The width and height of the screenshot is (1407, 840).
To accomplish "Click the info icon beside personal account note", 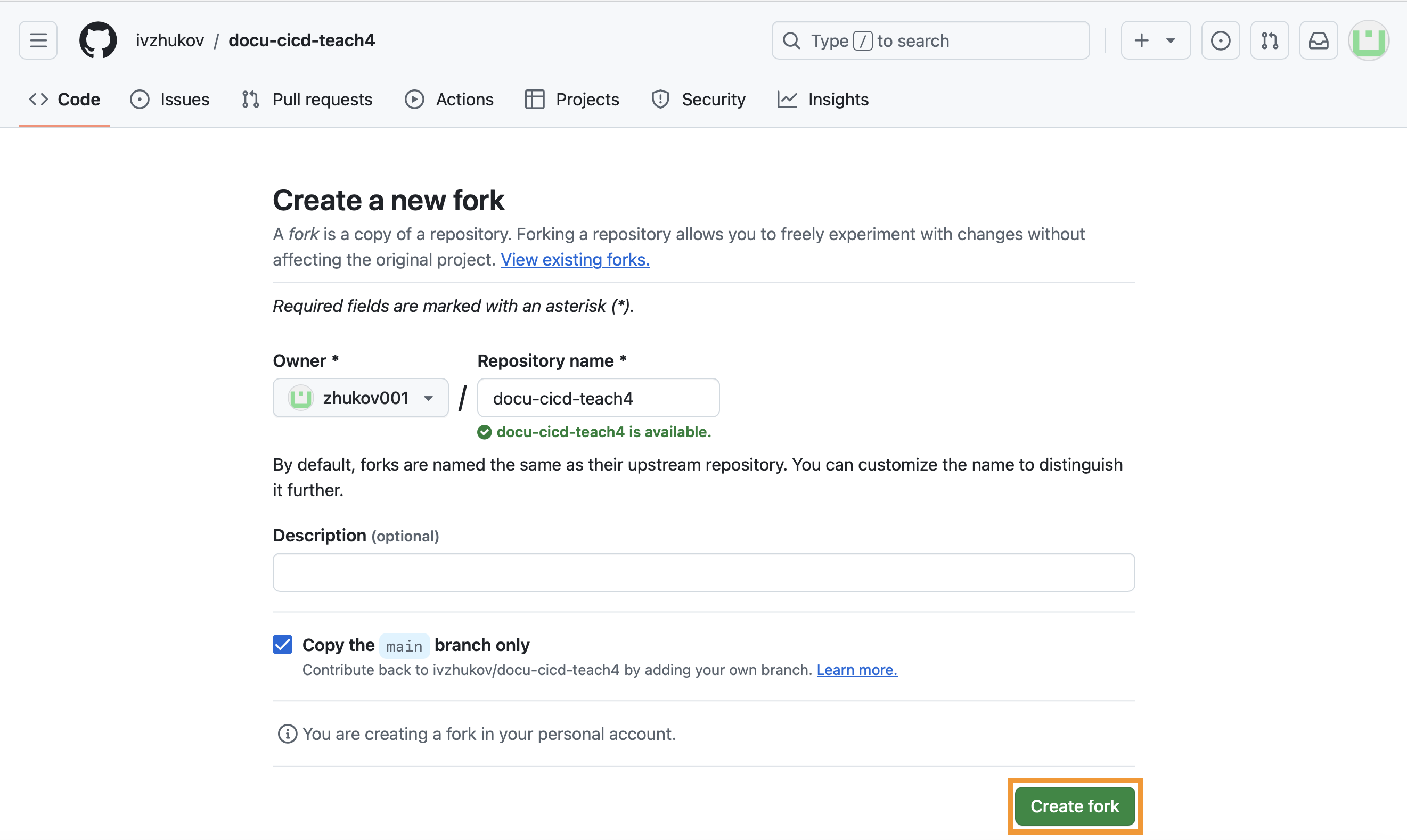I will pyautogui.click(x=287, y=734).
